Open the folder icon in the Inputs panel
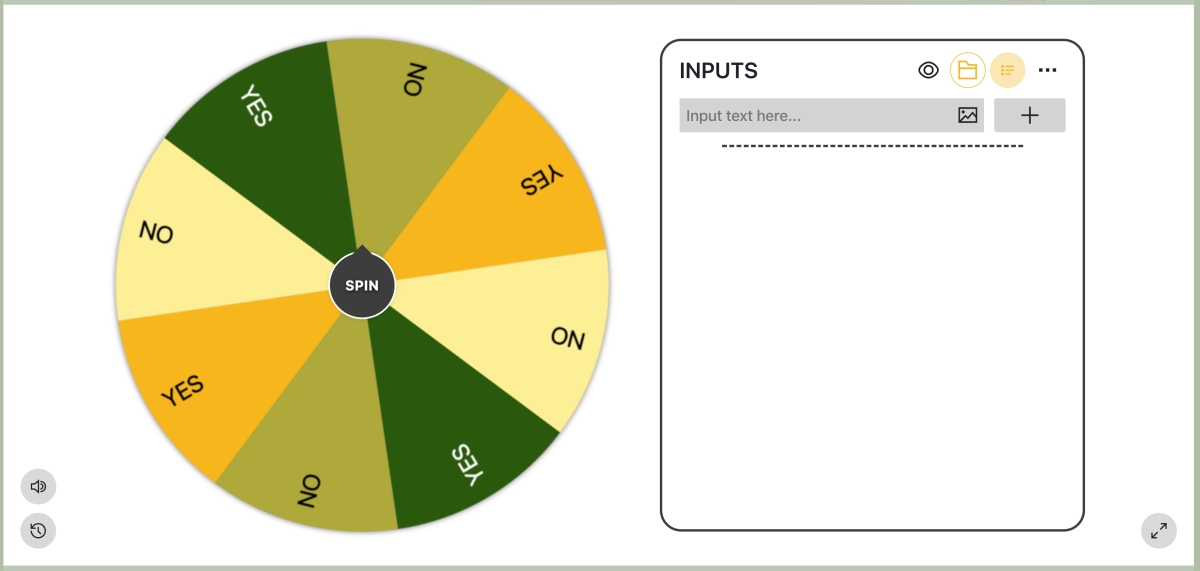Viewport: 1200px width, 571px height. (x=967, y=70)
